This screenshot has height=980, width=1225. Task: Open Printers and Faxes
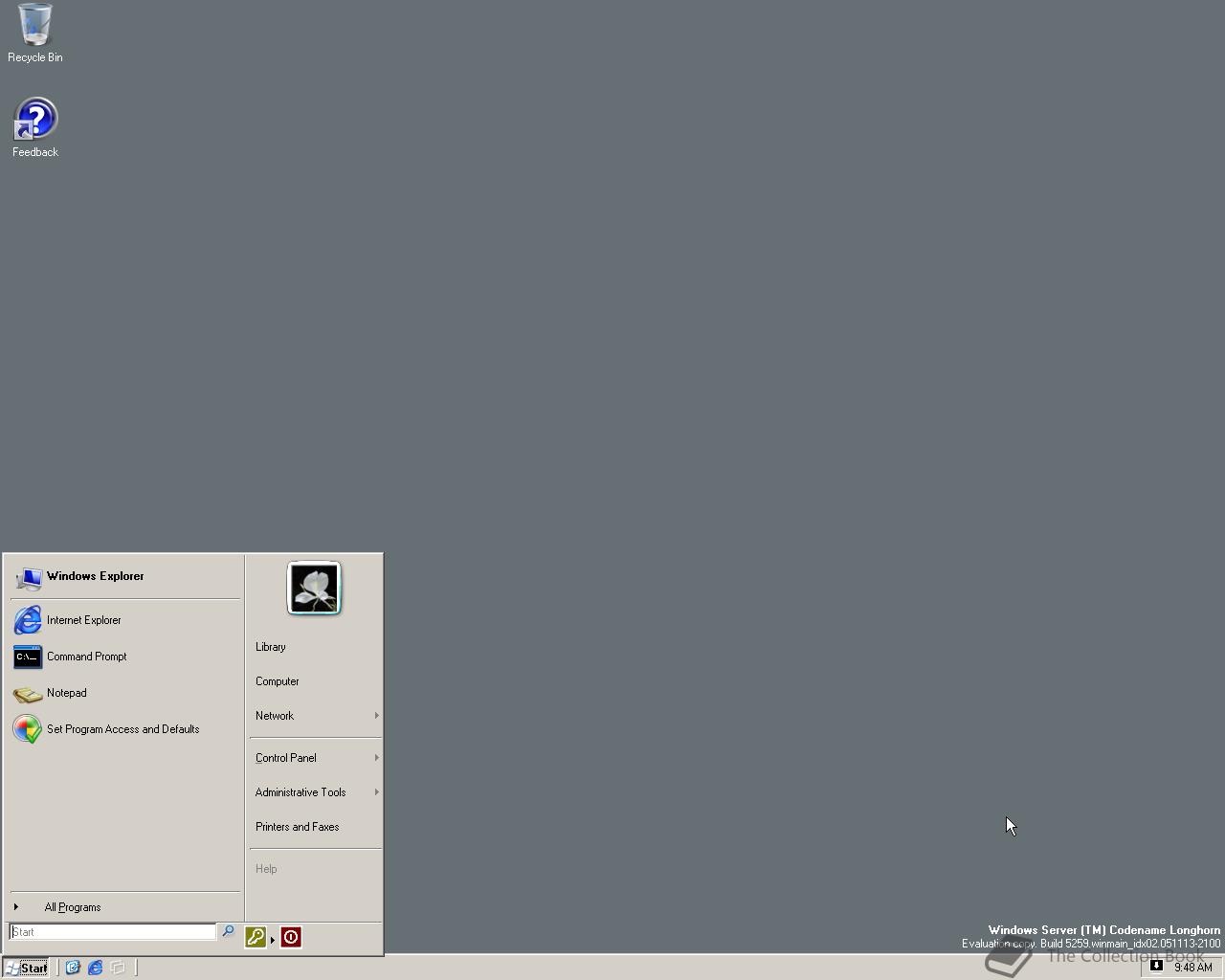(x=315, y=827)
